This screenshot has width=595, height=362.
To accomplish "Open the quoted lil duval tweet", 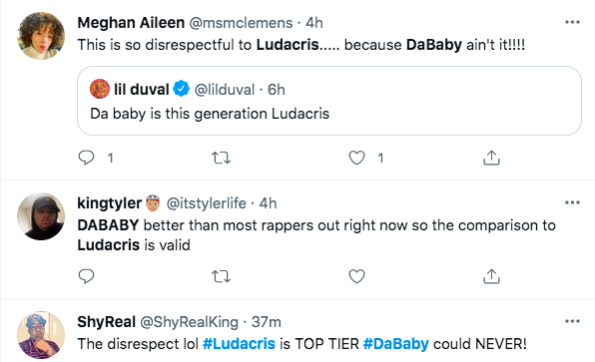I will 329,101.
